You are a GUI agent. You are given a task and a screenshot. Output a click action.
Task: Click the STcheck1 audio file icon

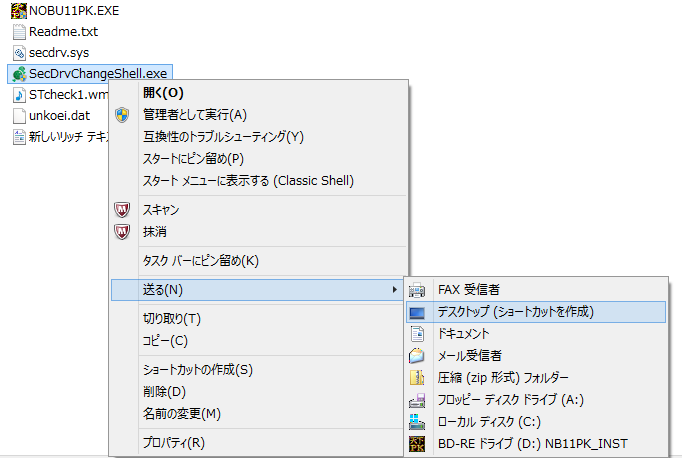point(18,95)
